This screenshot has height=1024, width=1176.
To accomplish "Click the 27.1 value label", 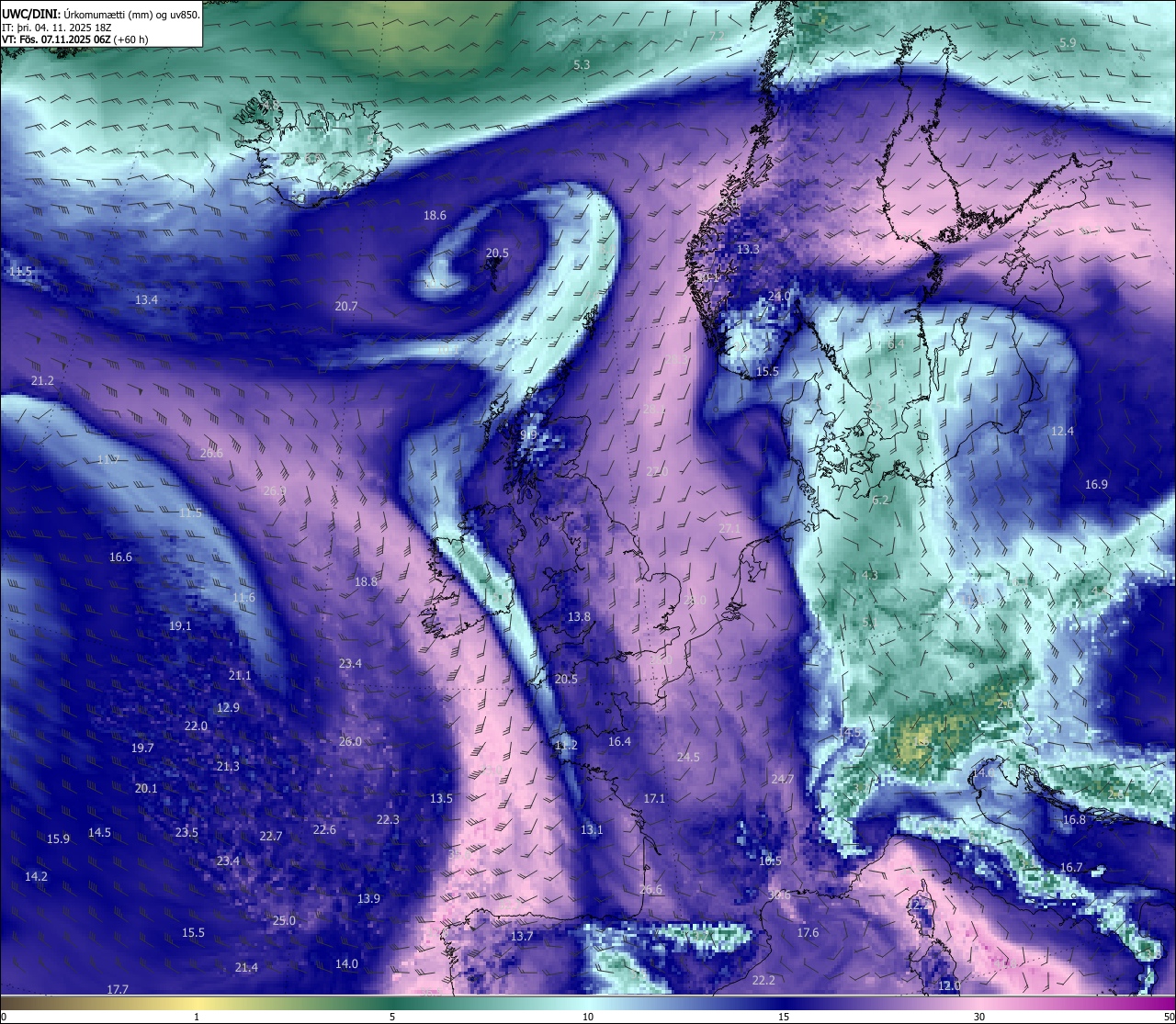I will 729,528.
